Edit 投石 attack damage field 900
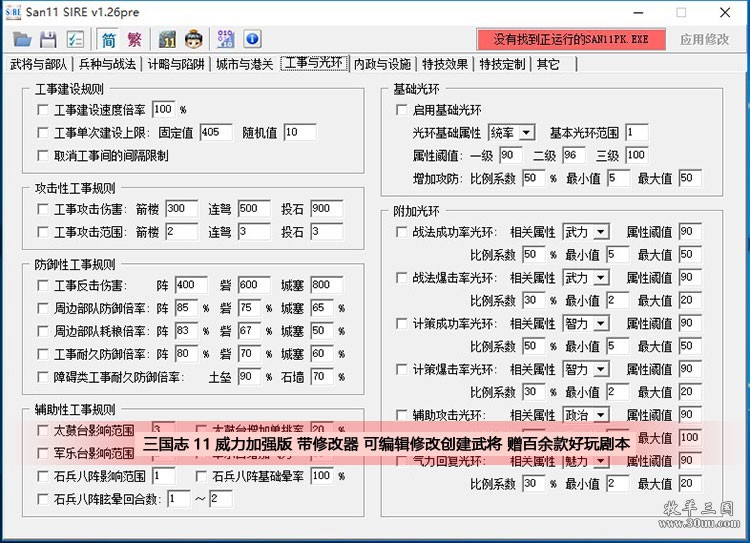The image size is (750, 543). click(327, 209)
